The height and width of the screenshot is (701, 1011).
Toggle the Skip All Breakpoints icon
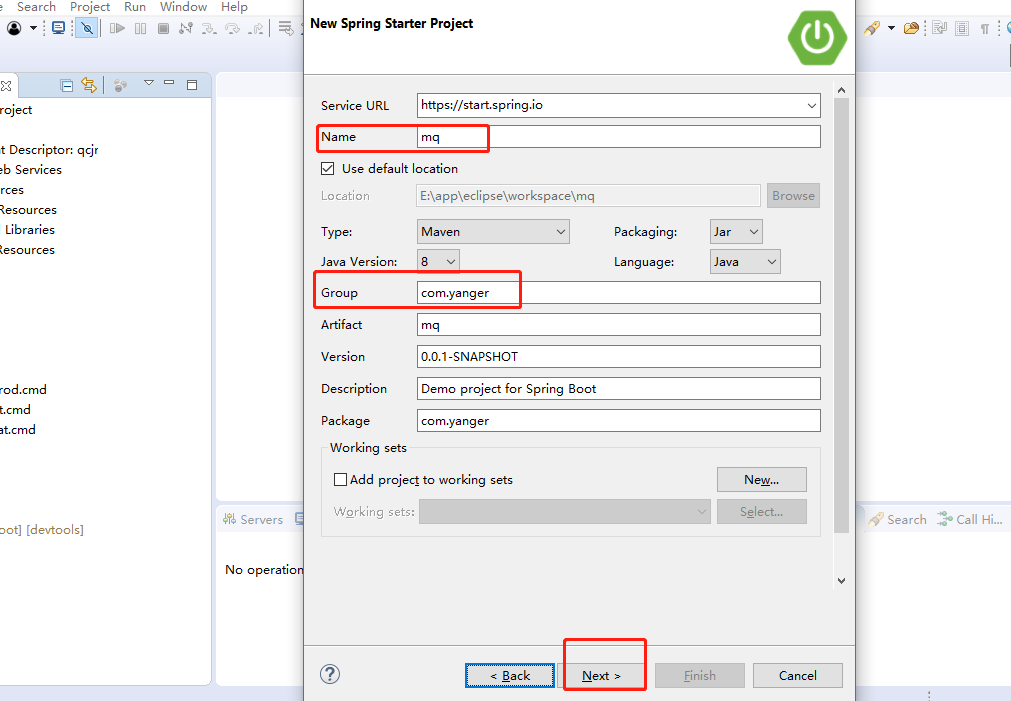click(86, 27)
